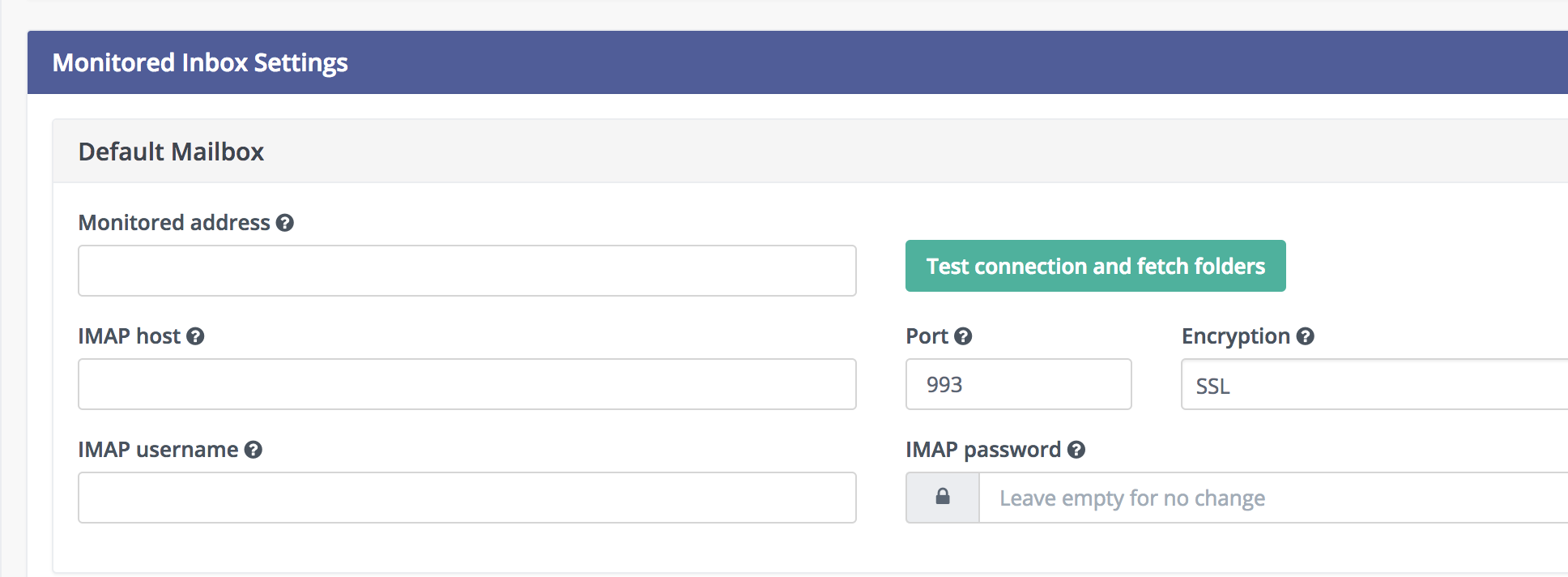Viewport: 1568px width, 577px height.
Task: Show help for the Encryption setting
Action: (1305, 336)
